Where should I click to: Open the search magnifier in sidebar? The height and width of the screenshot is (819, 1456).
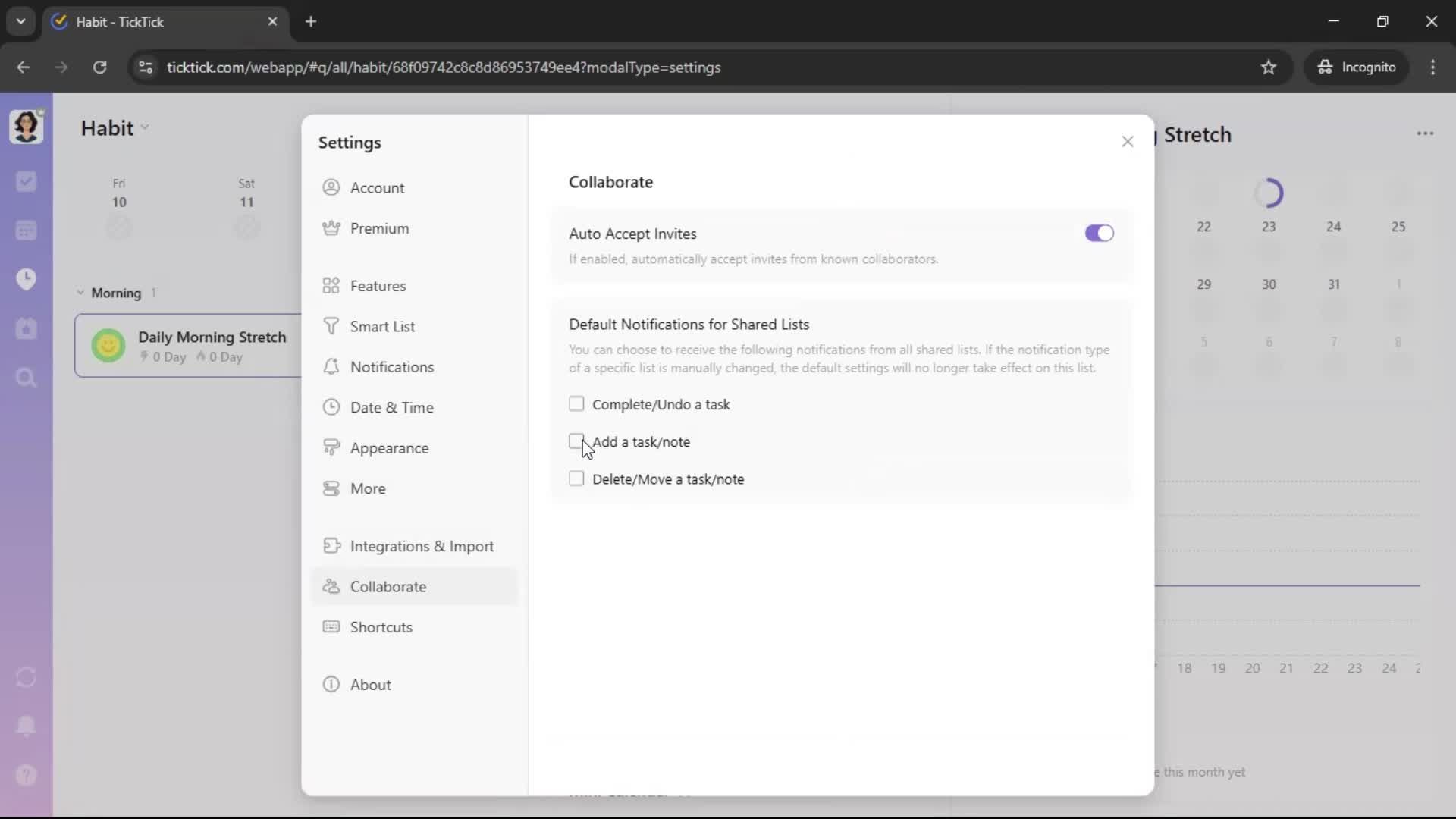tap(26, 378)
